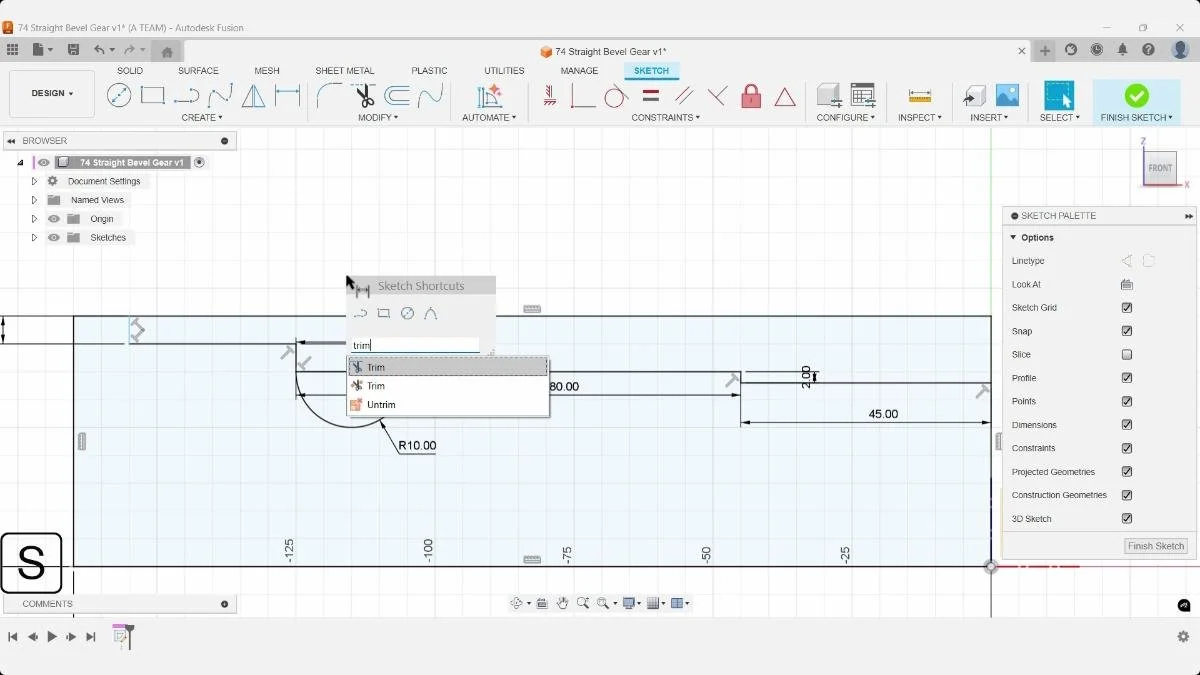Toggle the 3D Sketch checkbox
Viewport: 1200px width, 675px height.
point(1127,519)
